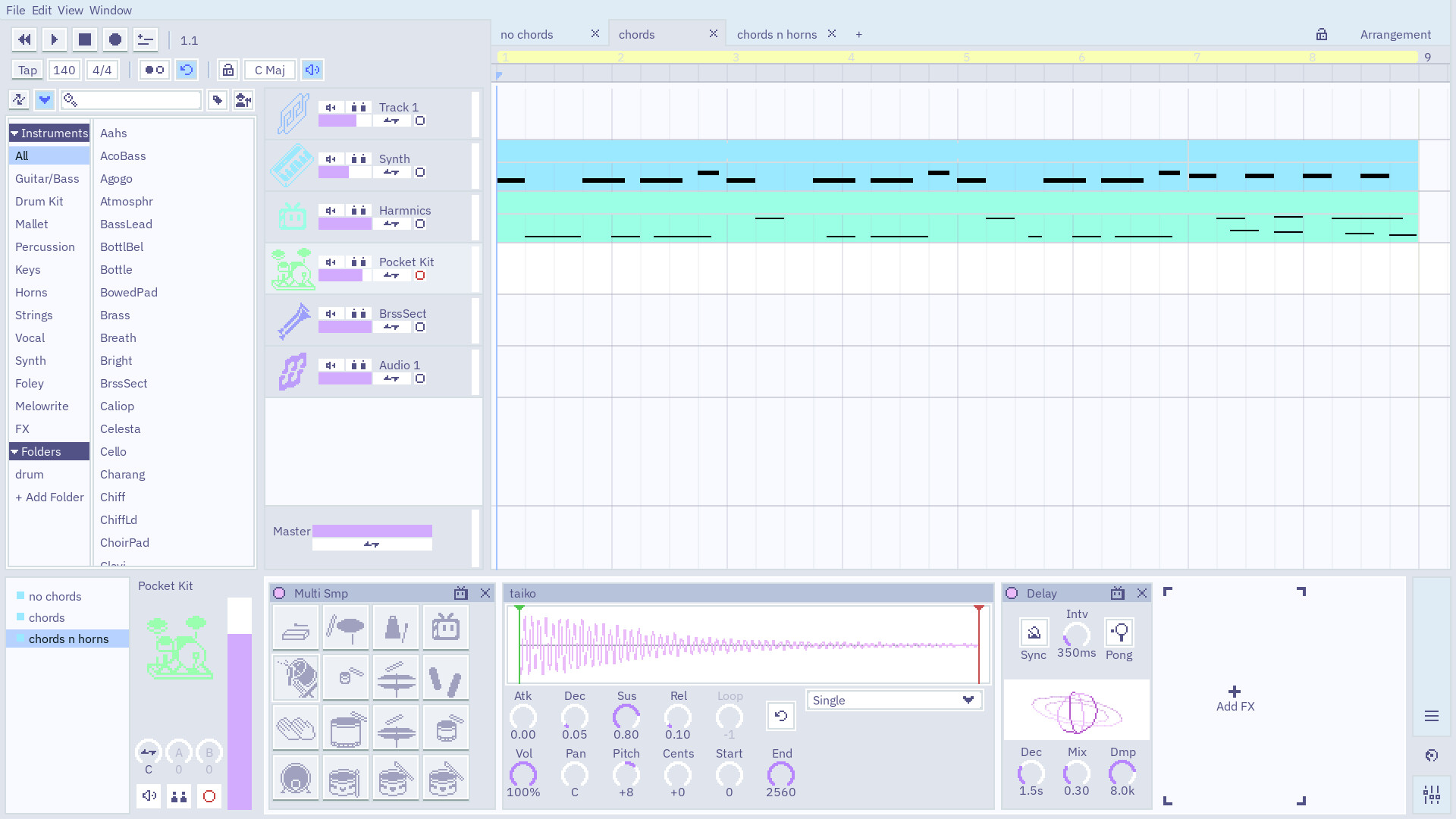Viewport: 1456px width, 819px height.
Task: Switch to the no chords tab
Action: click(x=527, y=34)
